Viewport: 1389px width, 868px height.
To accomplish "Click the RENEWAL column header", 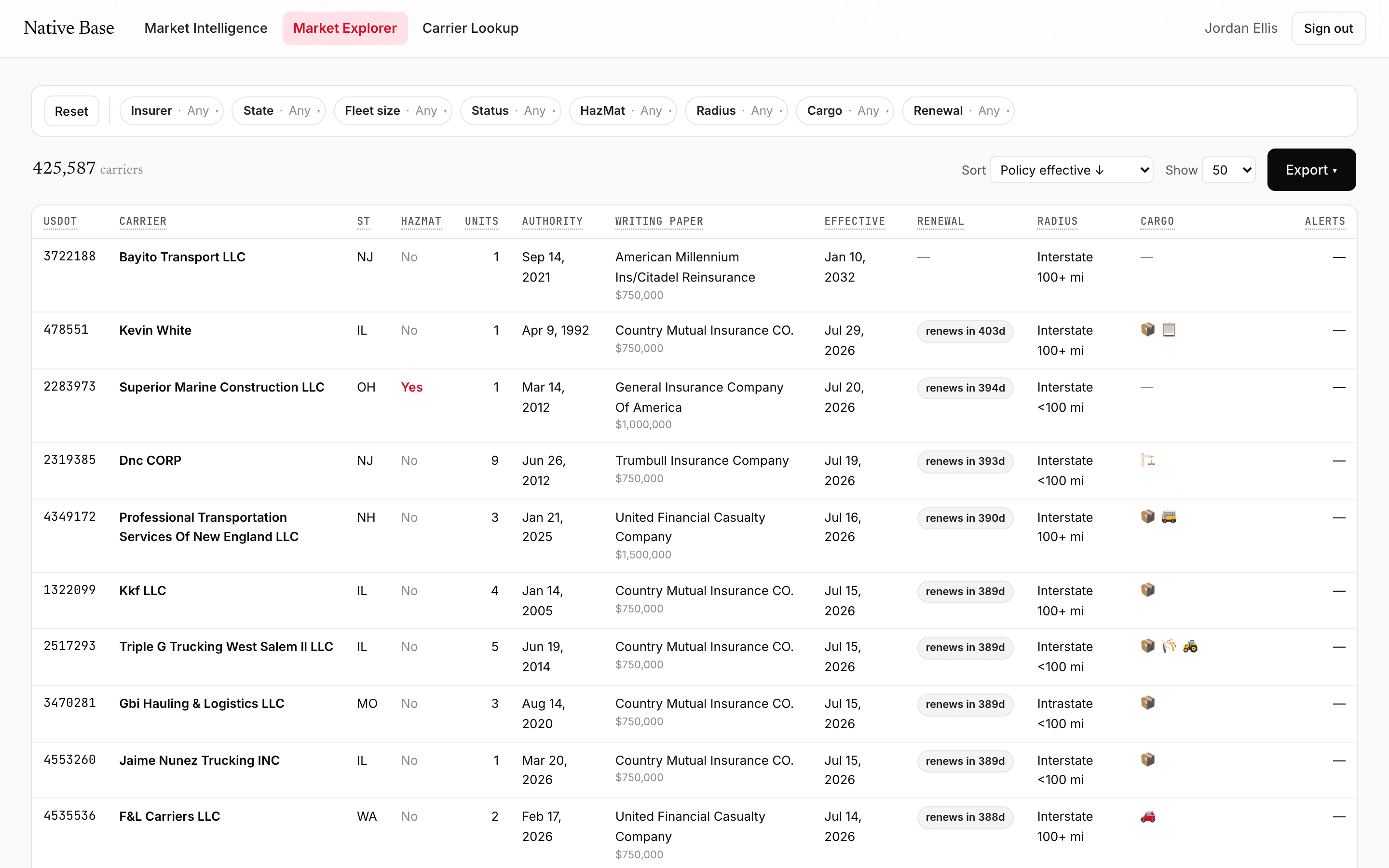I will pos(940,221).
